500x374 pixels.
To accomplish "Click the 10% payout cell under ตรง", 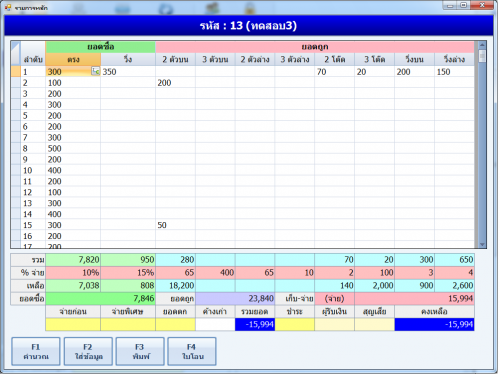I will click(x=73, y=273).
